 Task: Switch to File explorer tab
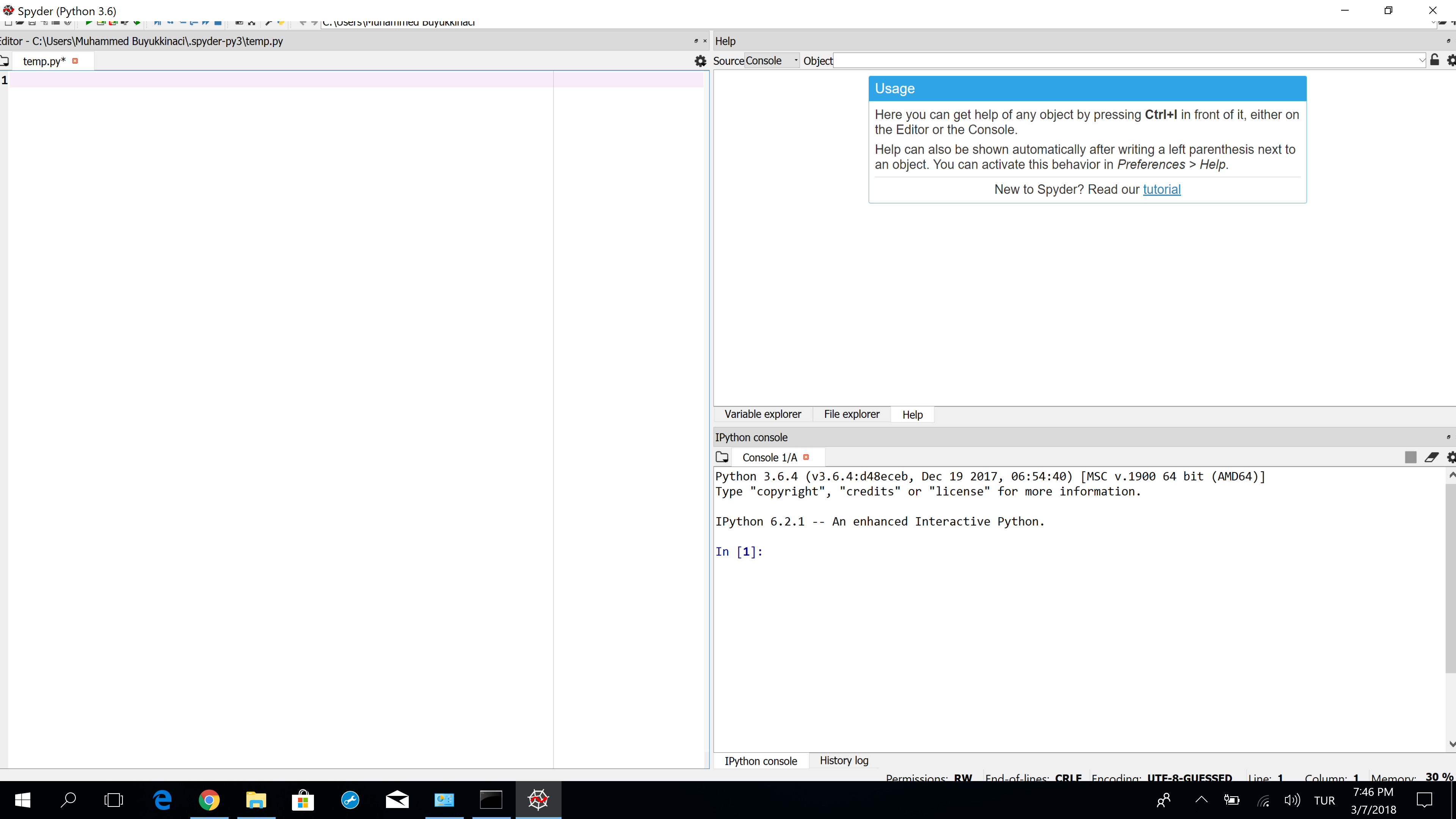point(851,414)
